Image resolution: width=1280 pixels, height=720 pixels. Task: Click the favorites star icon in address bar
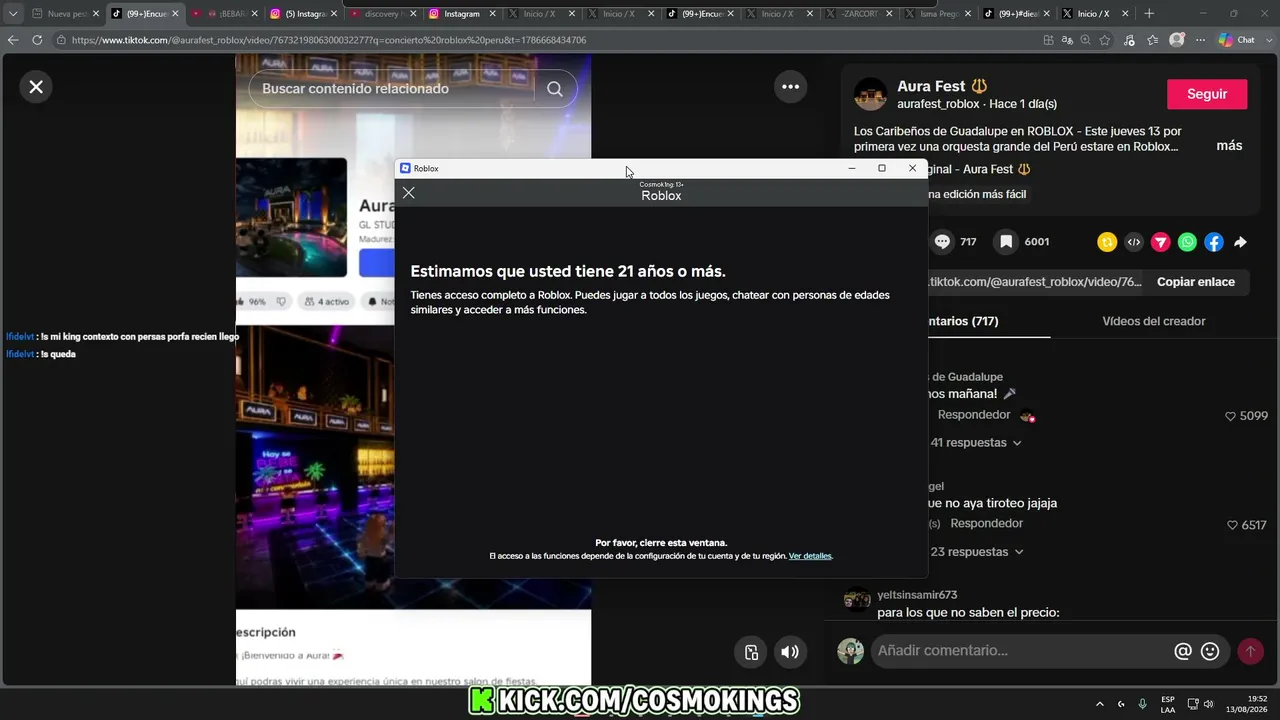pos(1105,40)
